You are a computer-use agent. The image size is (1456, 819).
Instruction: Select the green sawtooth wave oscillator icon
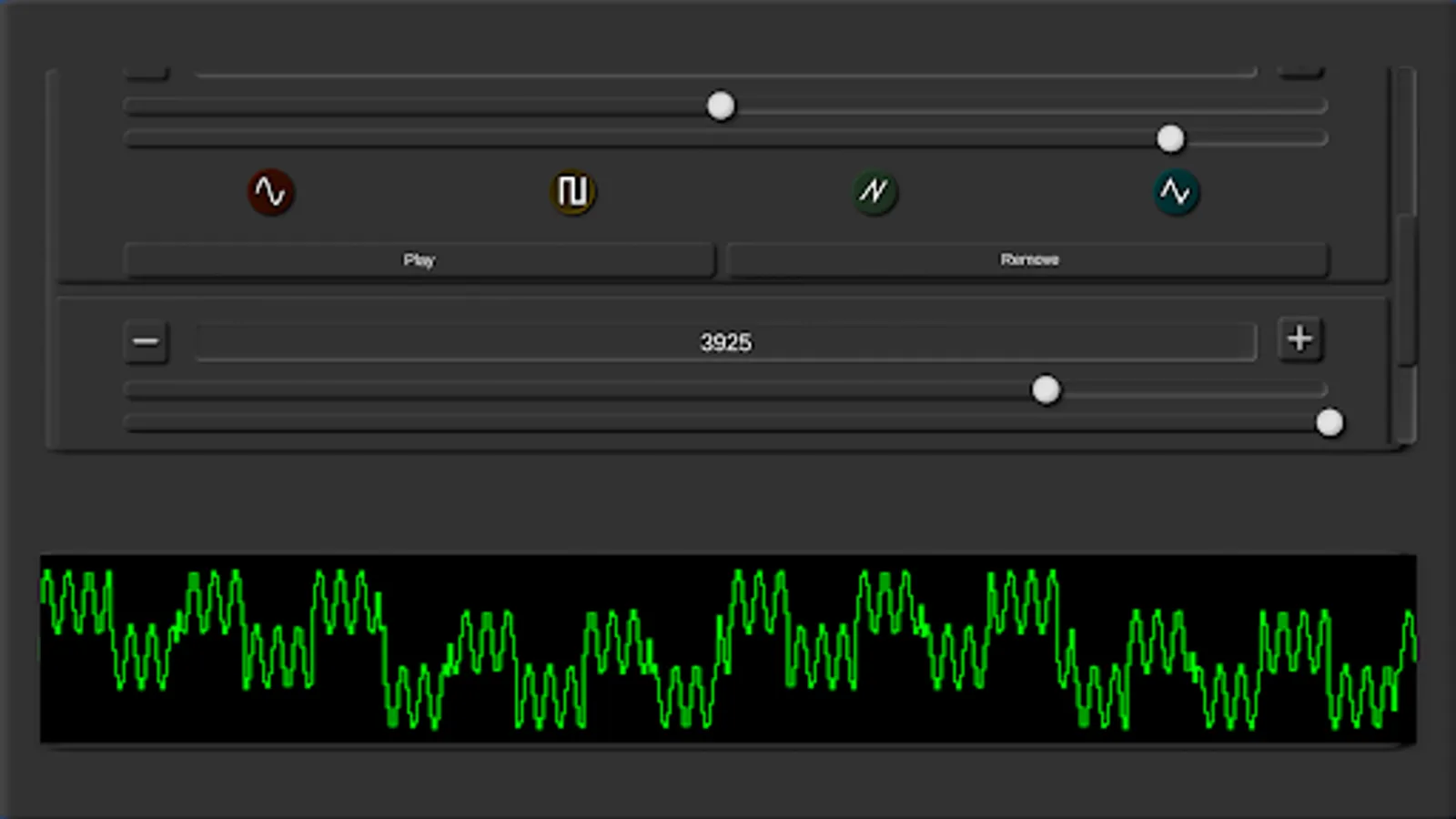point(875,192)
